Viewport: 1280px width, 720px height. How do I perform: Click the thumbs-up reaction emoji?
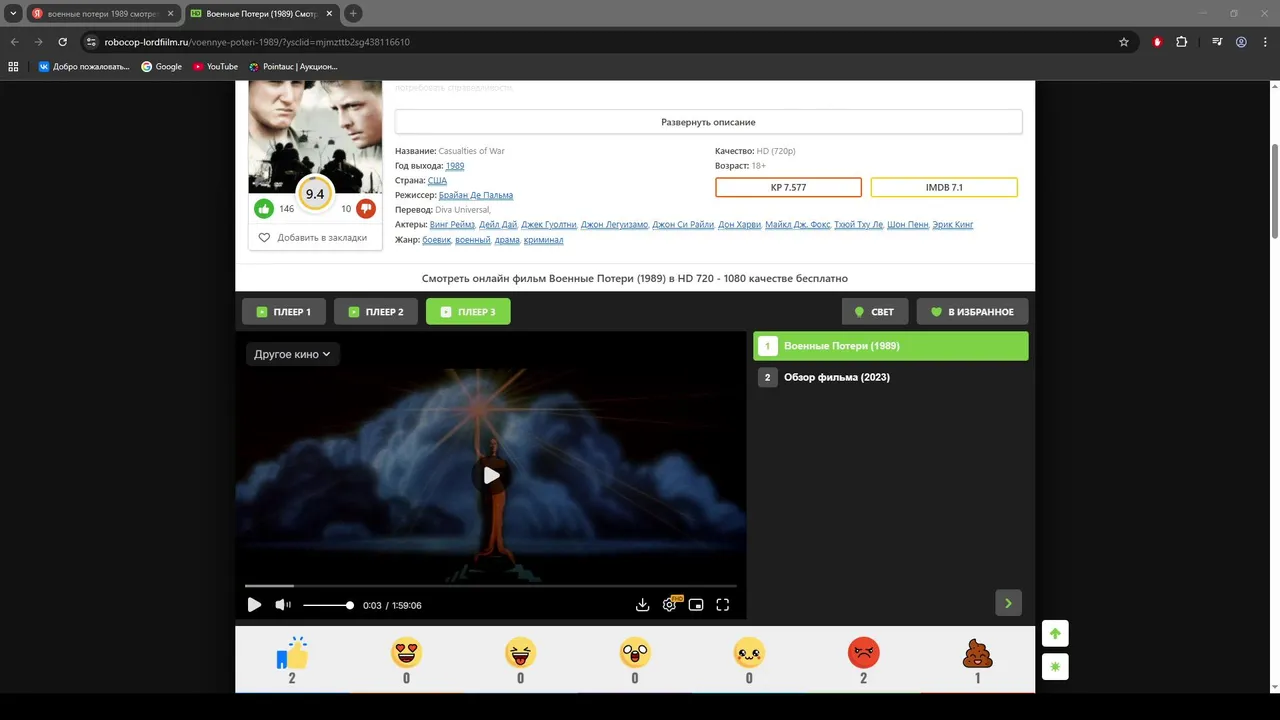292,654
